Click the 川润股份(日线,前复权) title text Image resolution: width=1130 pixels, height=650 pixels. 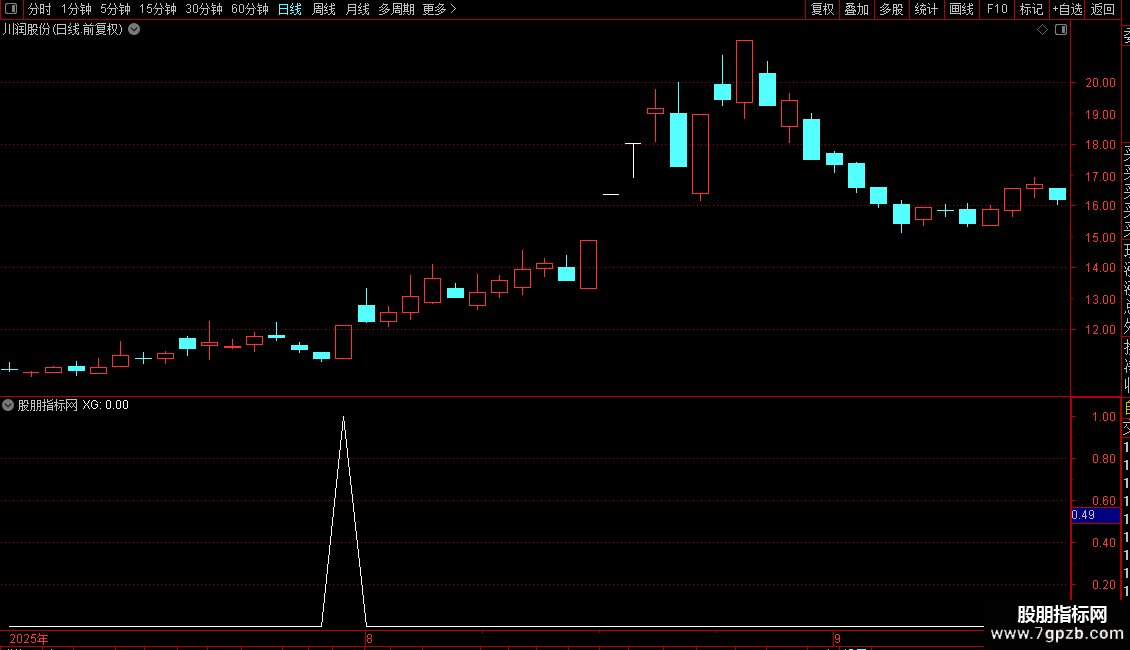coord(63,30)
